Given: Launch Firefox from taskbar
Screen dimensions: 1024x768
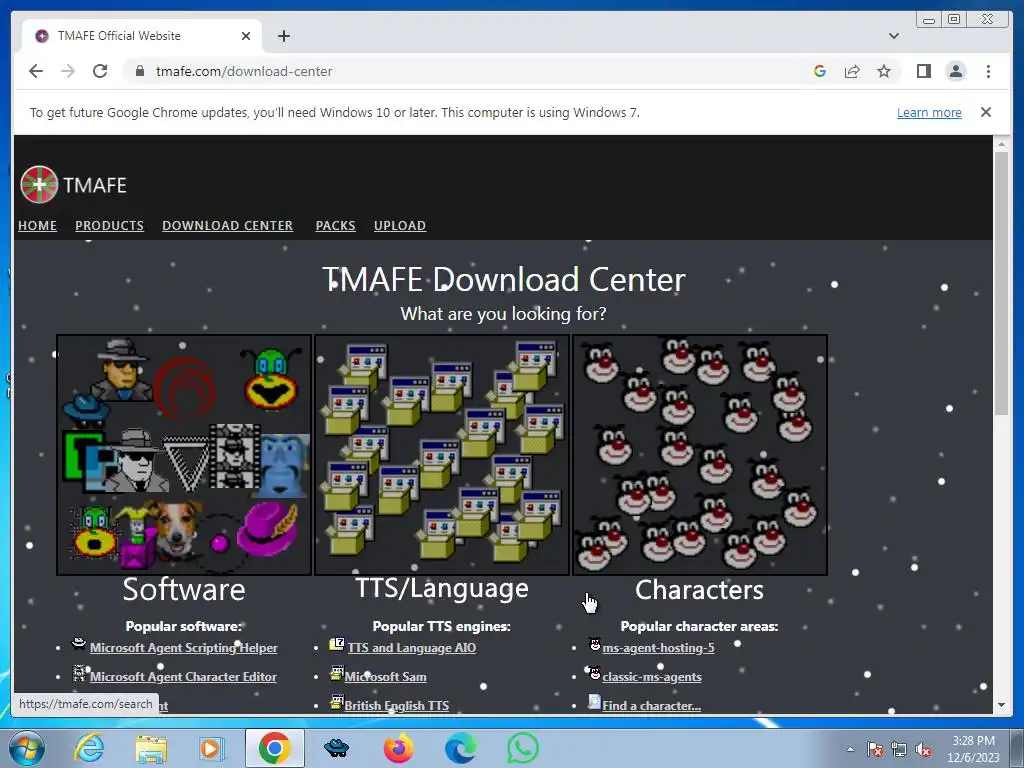Looking at the screenshot, I should click(399, 748).
